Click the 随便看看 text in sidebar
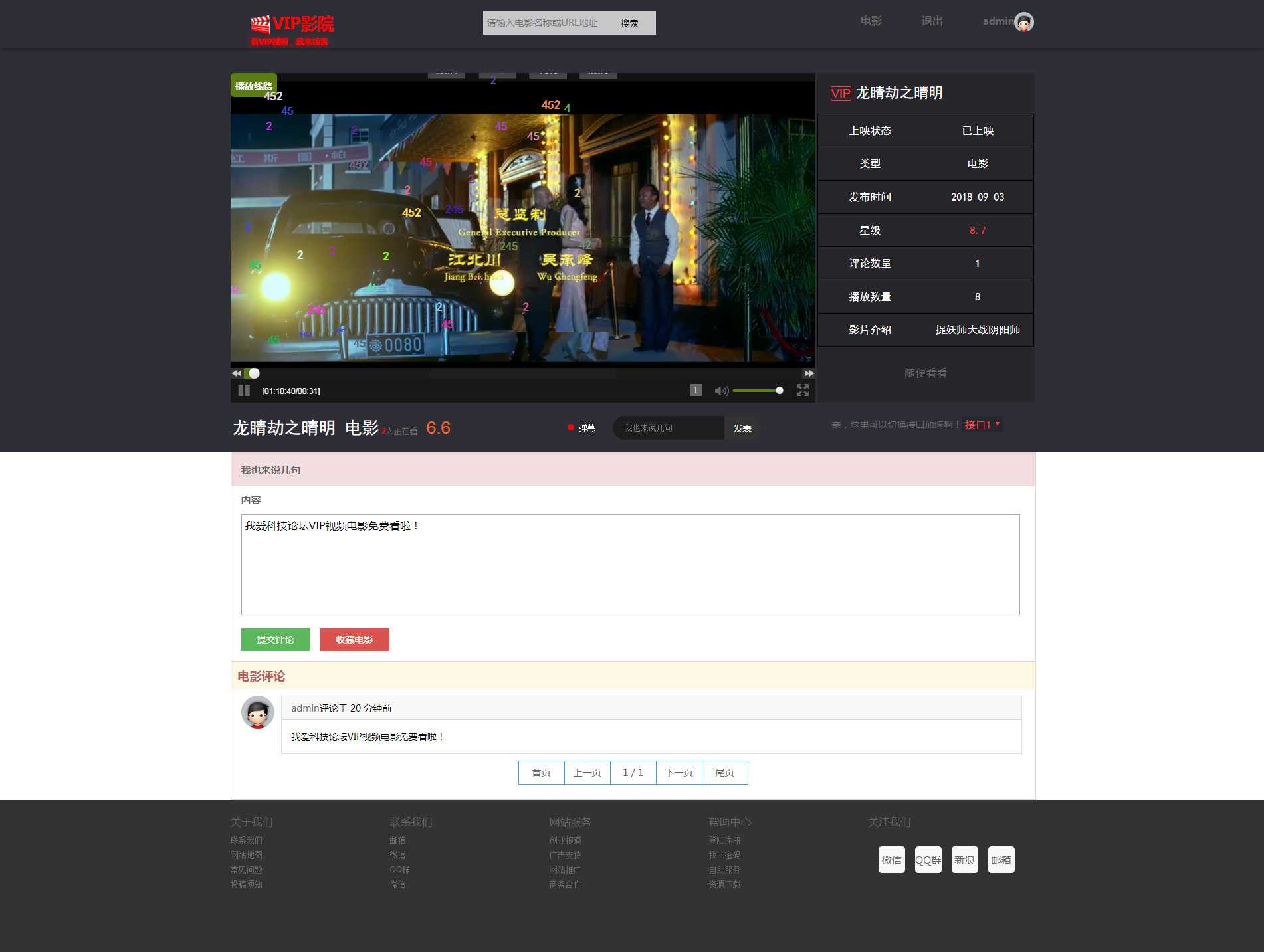This screenshot has width=1264, height=952. (x=925, y=373)
